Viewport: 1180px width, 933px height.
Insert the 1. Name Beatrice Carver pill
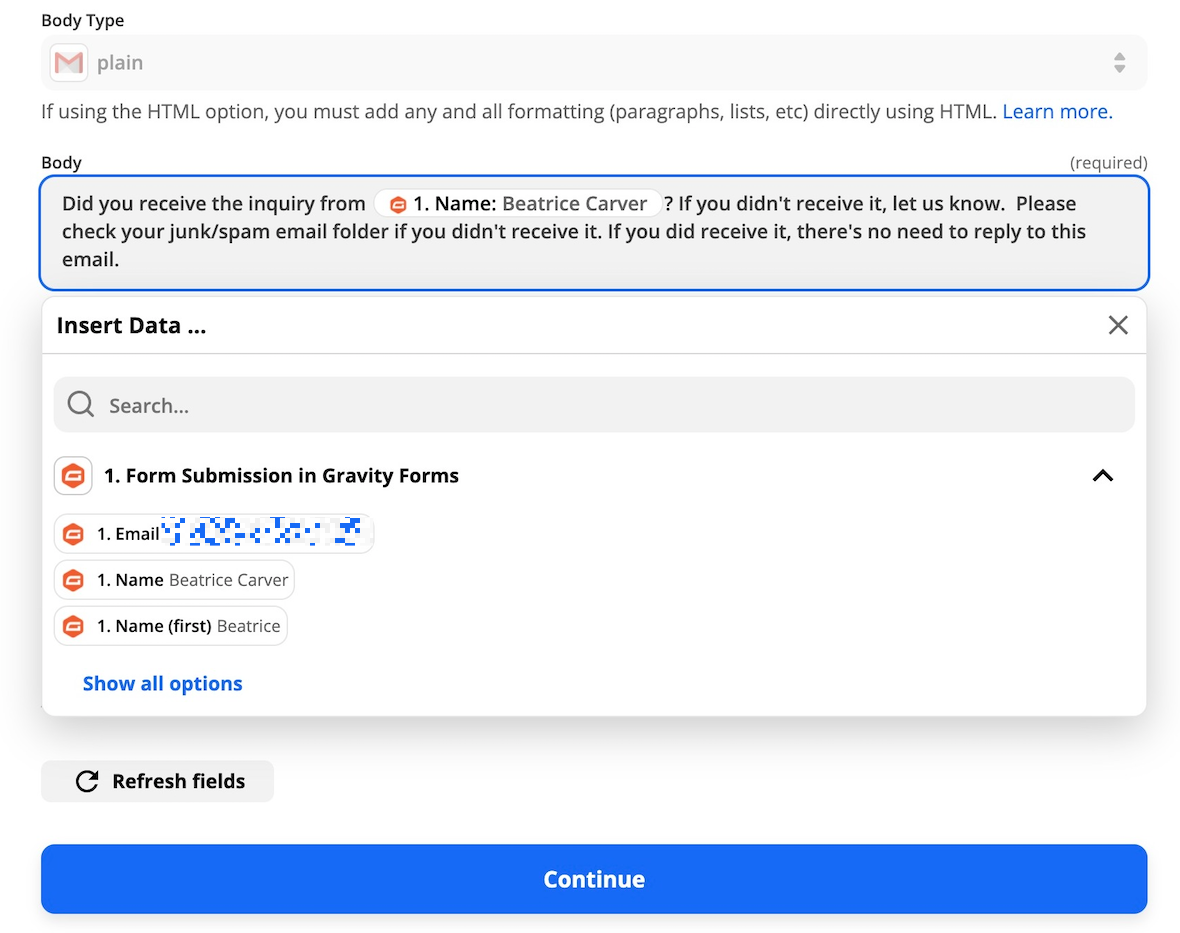click(x=174, y=580)
